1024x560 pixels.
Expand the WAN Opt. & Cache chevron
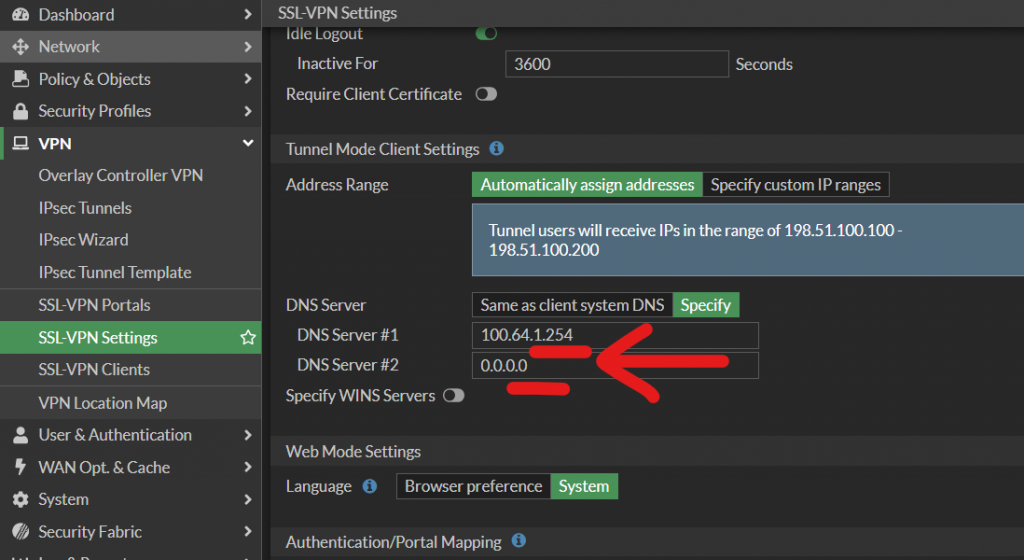pos(248,467)
